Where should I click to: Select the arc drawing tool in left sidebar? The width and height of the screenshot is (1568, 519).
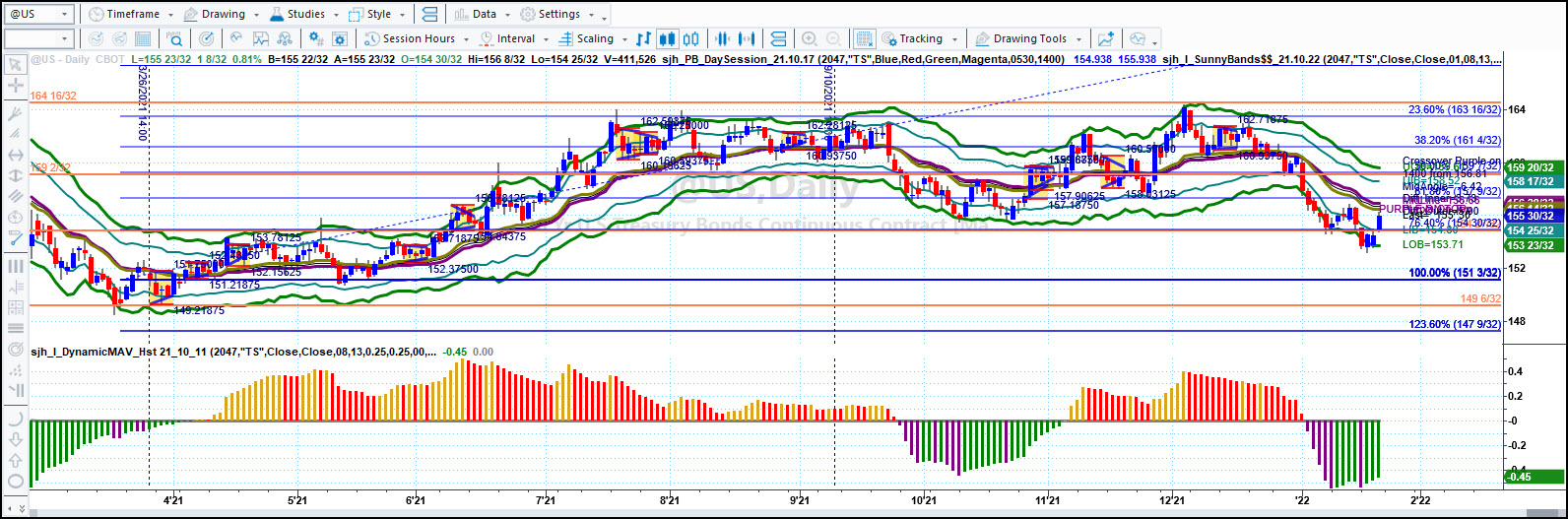coord(15,419)
